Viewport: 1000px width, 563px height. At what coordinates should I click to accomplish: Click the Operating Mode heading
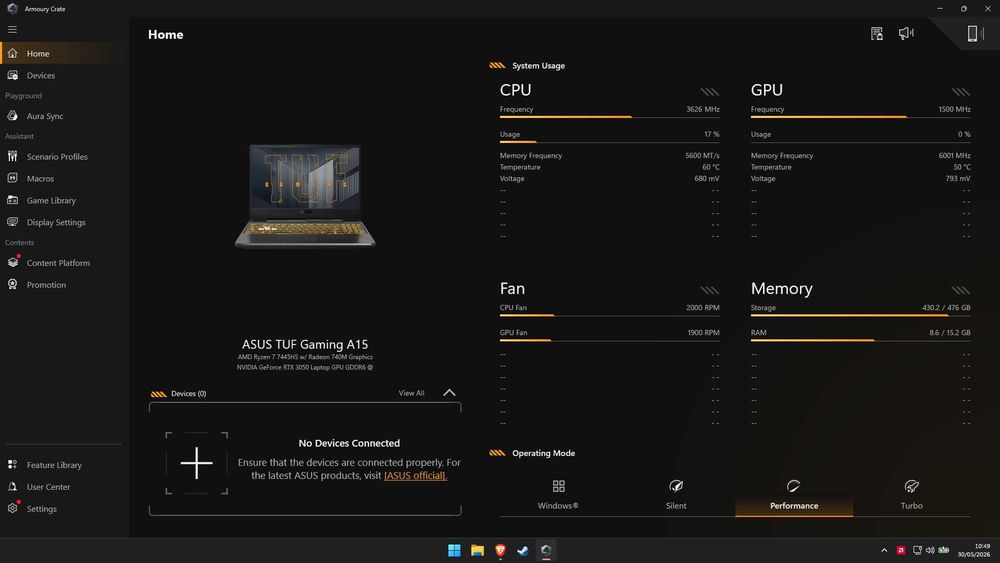coord(543,453)
